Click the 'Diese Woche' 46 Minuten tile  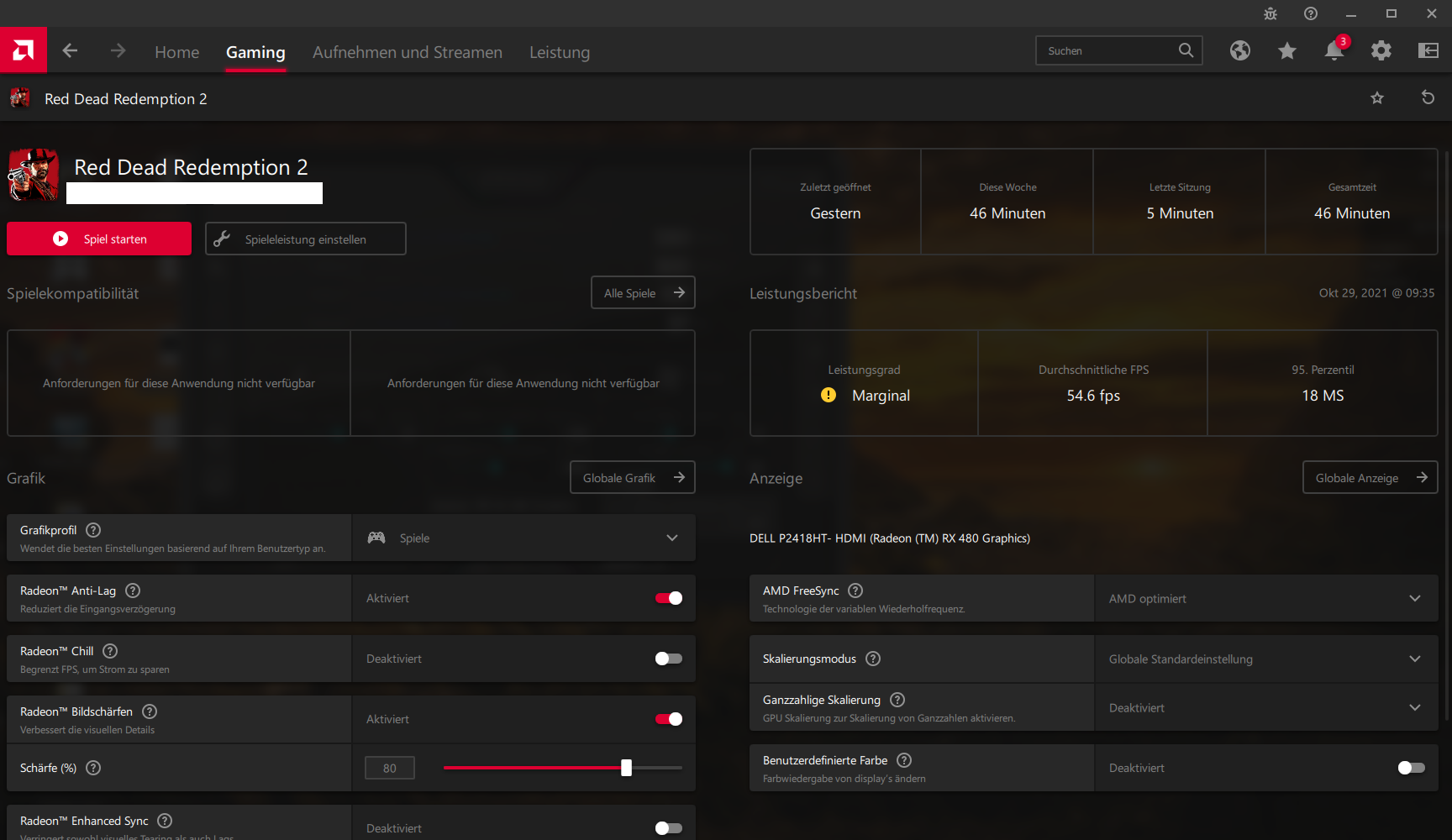point(1007,202)
